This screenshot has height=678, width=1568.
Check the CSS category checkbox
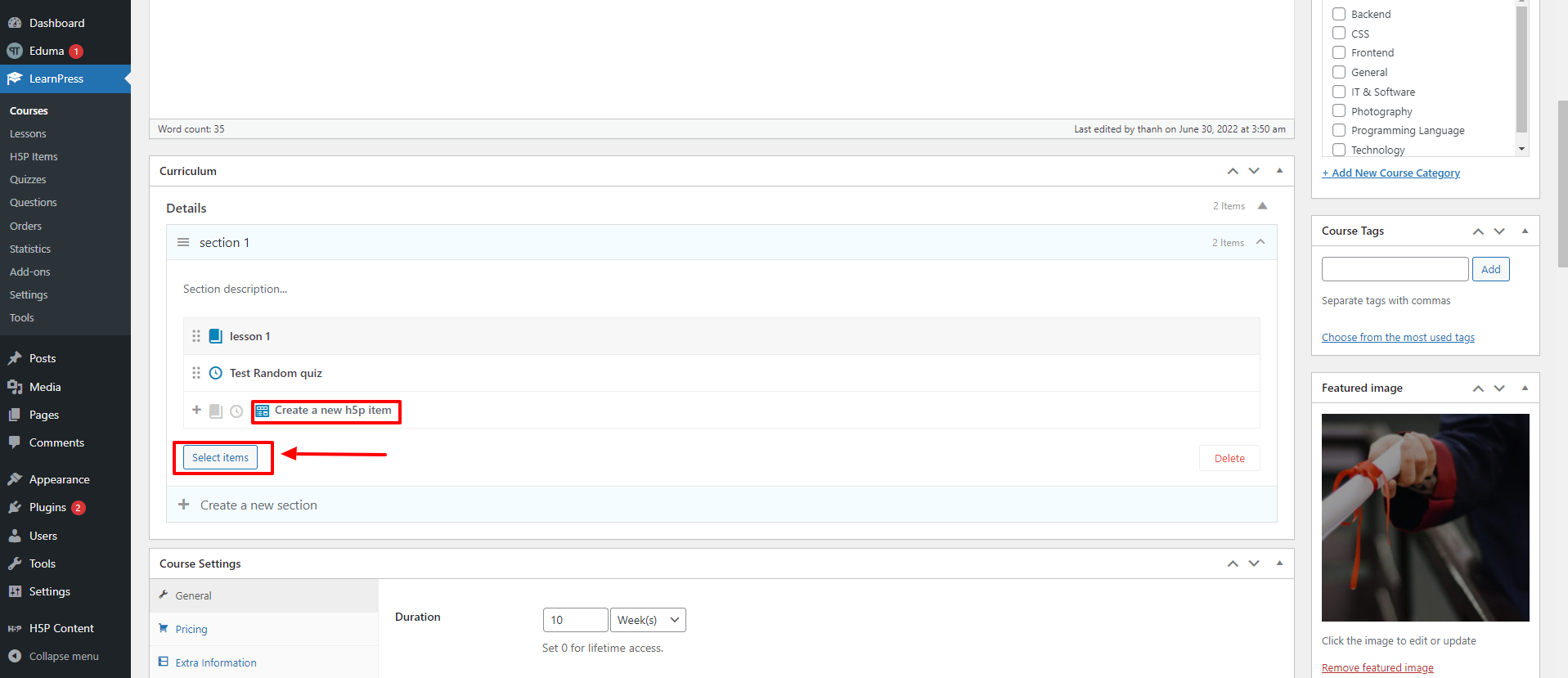click(x=1339, y=33)
